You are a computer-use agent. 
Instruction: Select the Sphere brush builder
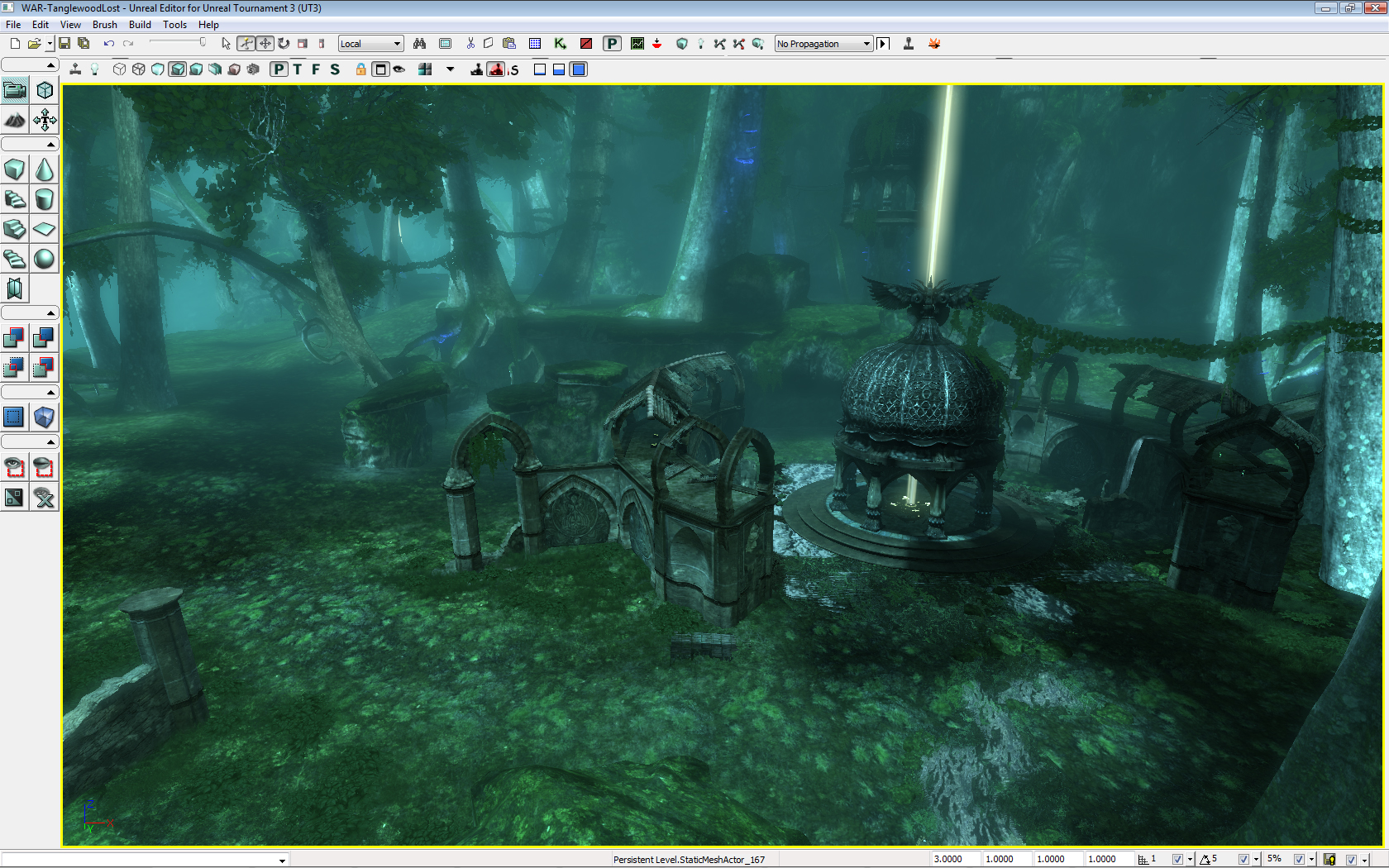(x=45, y=259)
